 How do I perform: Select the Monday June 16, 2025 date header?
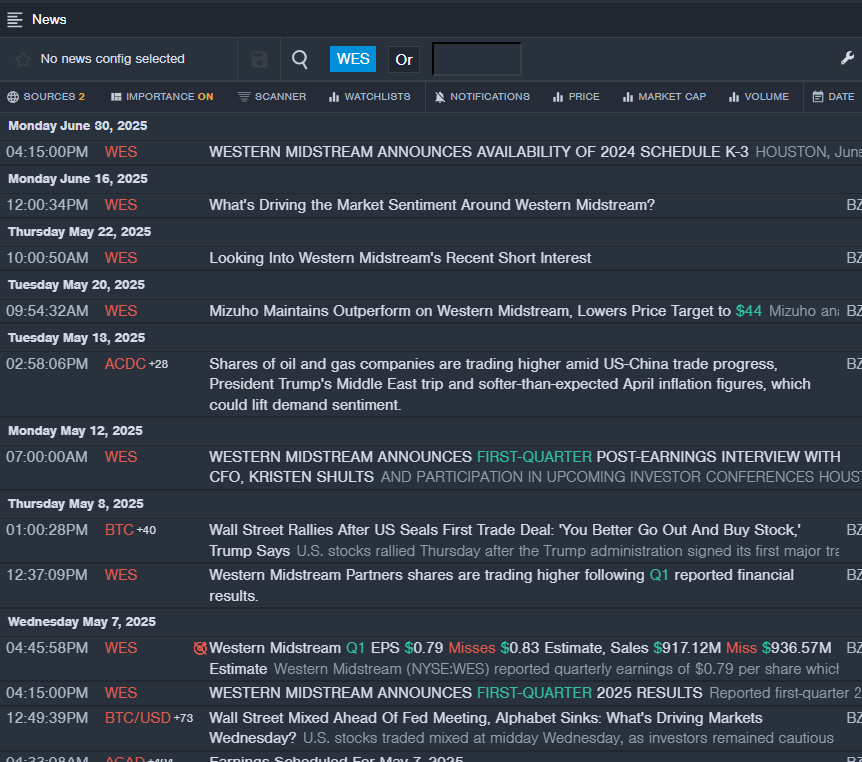78,179
